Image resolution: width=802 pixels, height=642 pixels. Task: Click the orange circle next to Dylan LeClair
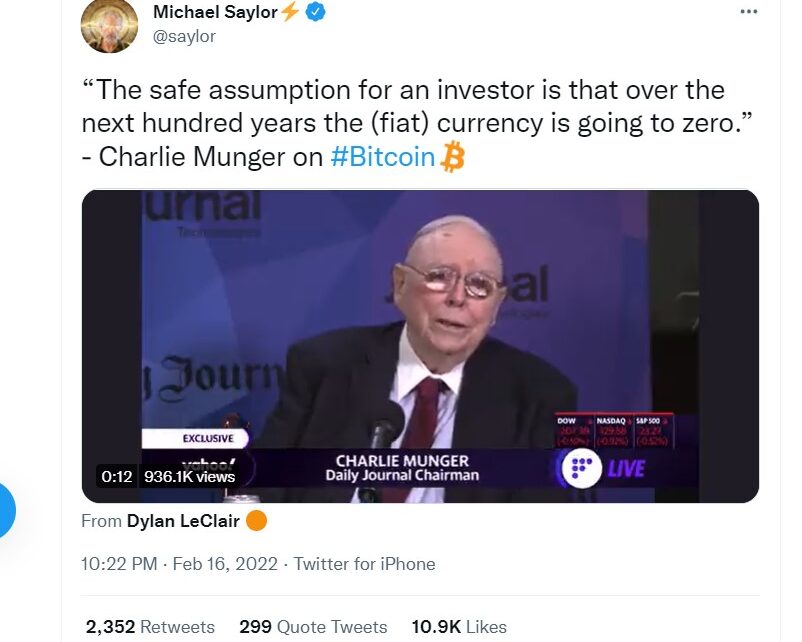pos(256,521)
